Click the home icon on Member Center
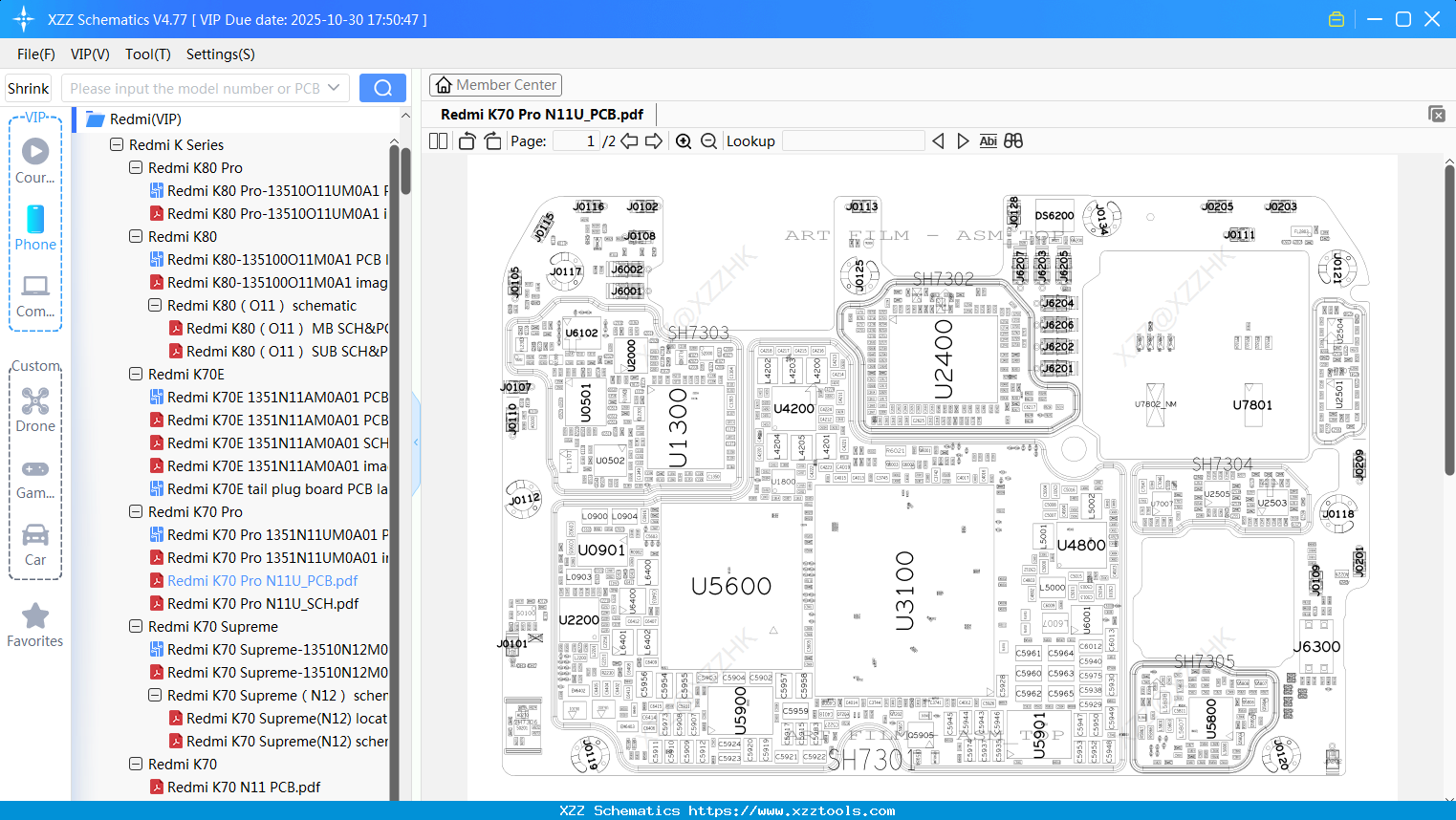1456x820 pixels. pos(444,85)
